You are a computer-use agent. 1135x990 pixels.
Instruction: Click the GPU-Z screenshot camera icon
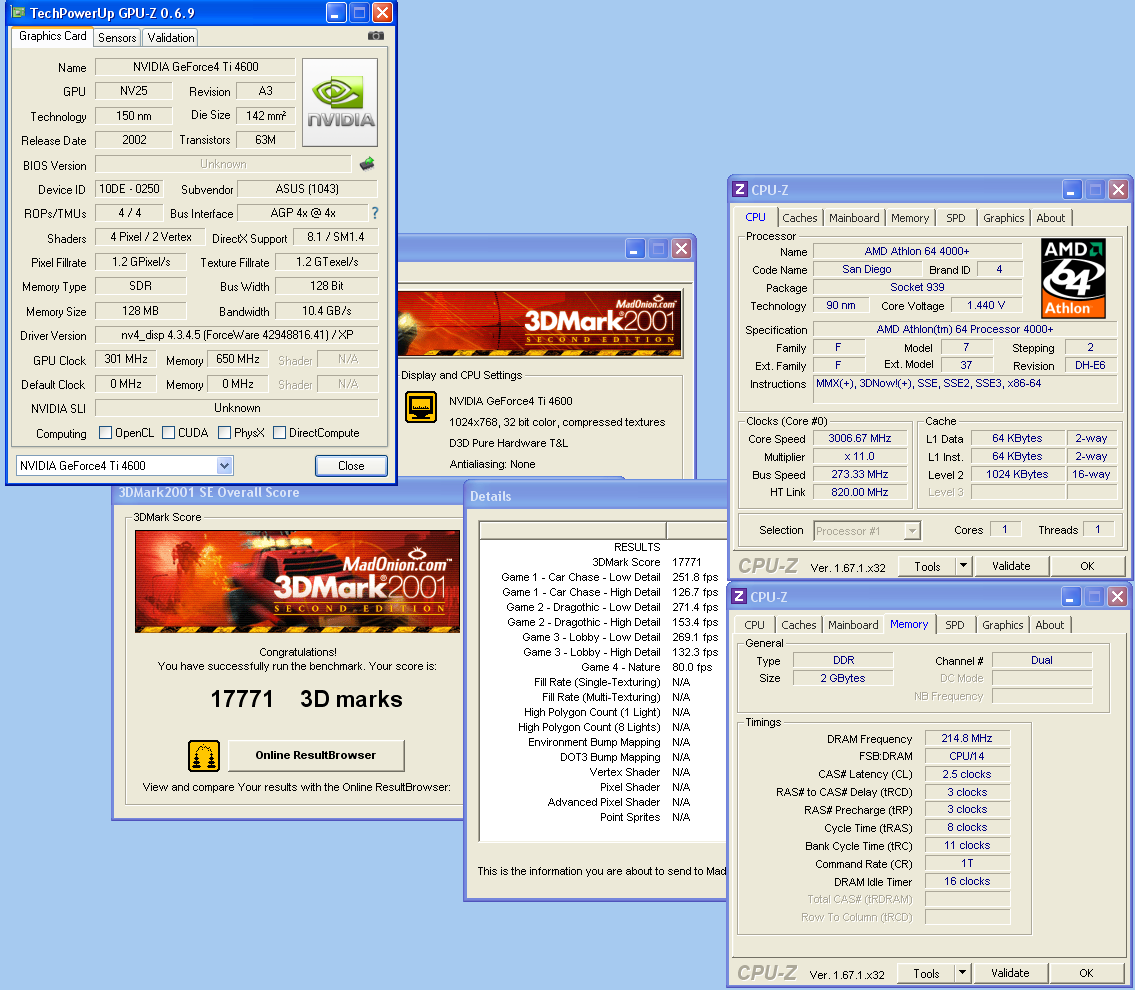[x=376, y=35]
